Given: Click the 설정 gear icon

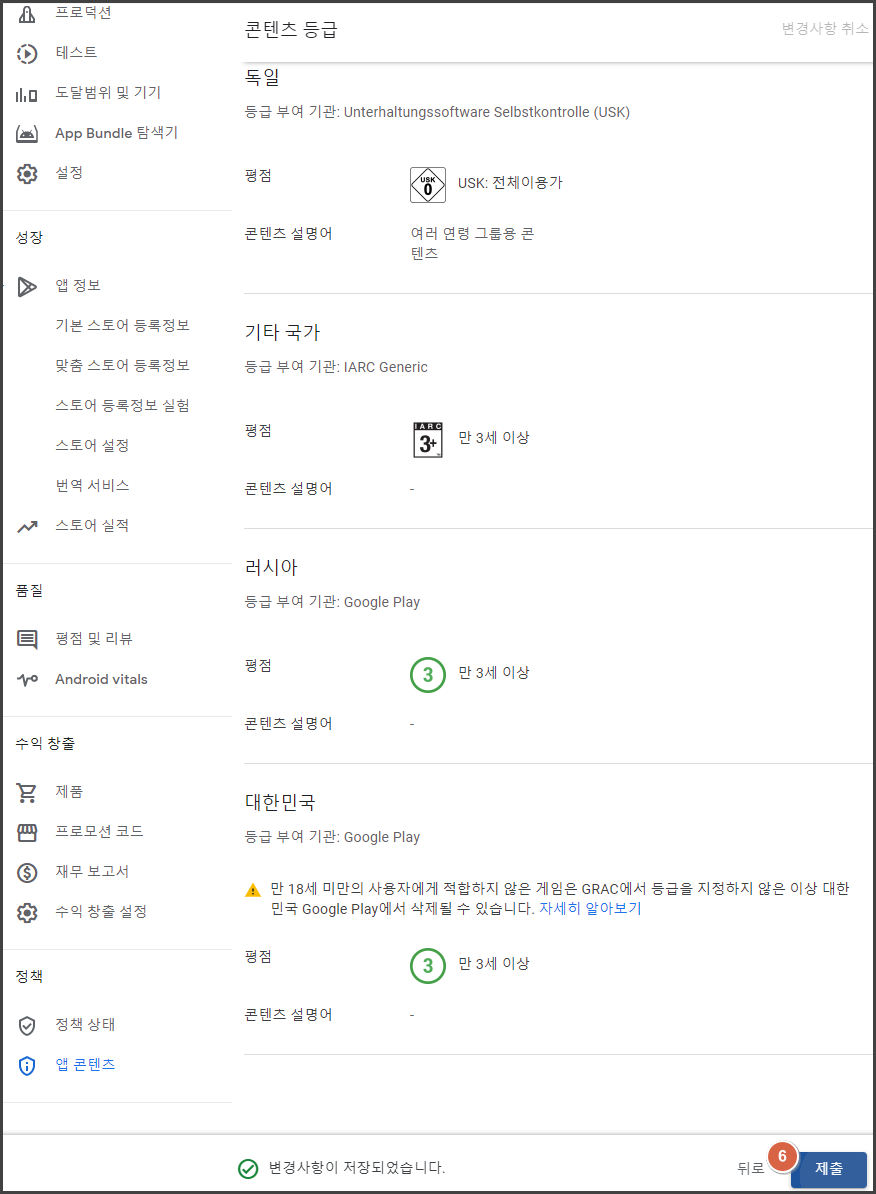Looking at the screenshot, I should [x=27, y=174].
